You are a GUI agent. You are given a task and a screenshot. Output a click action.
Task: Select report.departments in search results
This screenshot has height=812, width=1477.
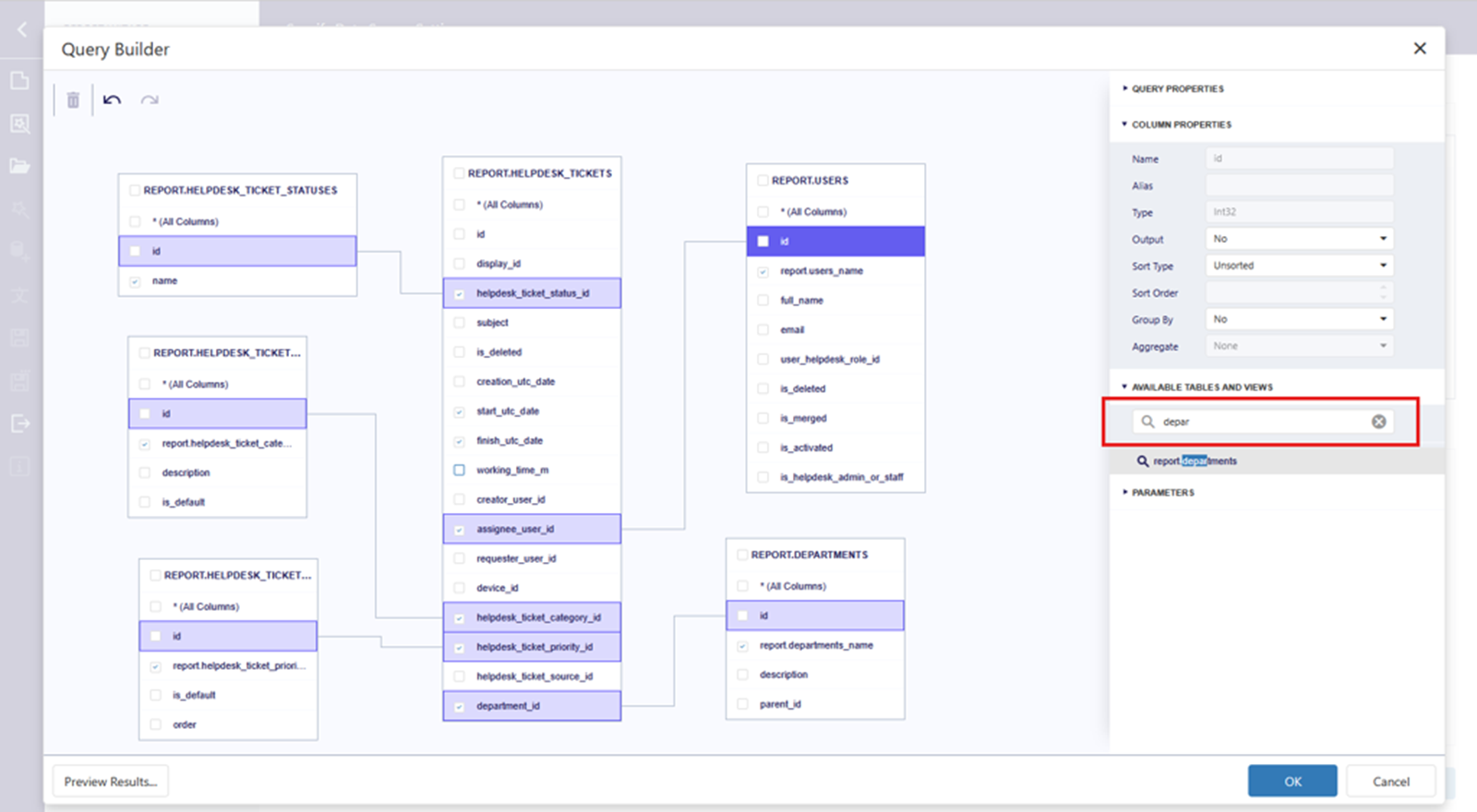coord(1195,461)
